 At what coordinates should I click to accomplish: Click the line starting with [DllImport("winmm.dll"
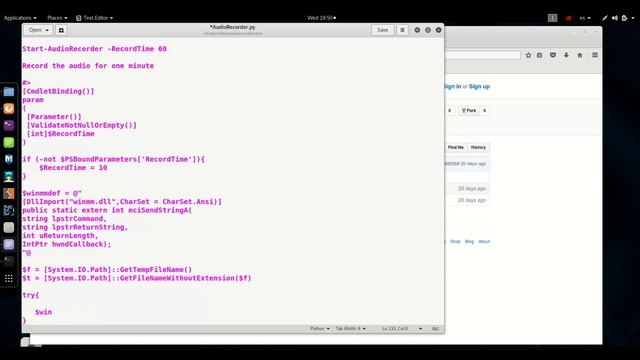(x=122, y=202)
